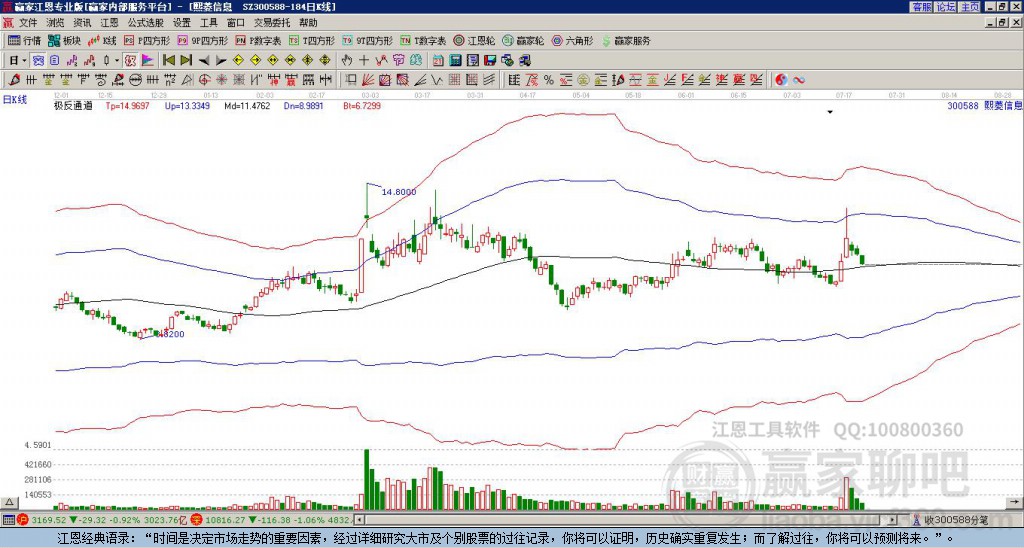Open the 9P四方形 tool
This screenshot has height=548, width=1024.
(202, 40)
